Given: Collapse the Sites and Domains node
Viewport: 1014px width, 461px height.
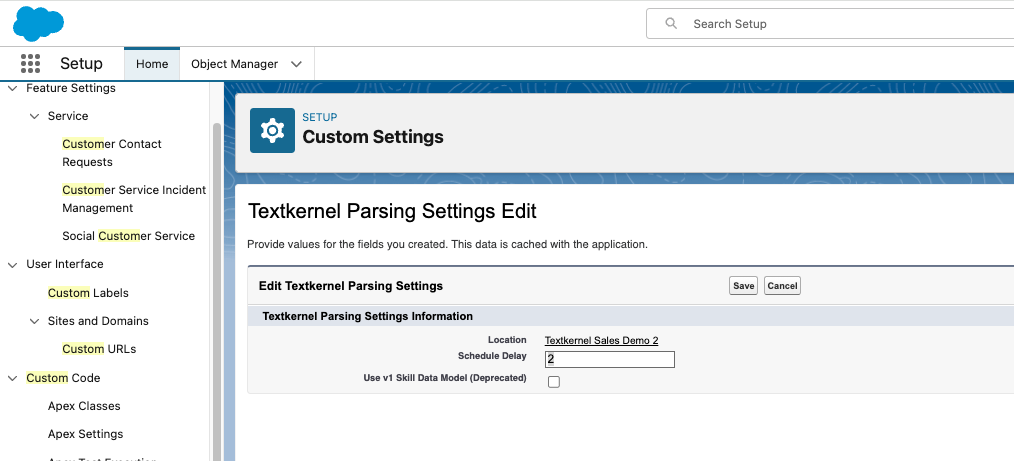Looking at the screenshot, I should (x=35, y=321).
